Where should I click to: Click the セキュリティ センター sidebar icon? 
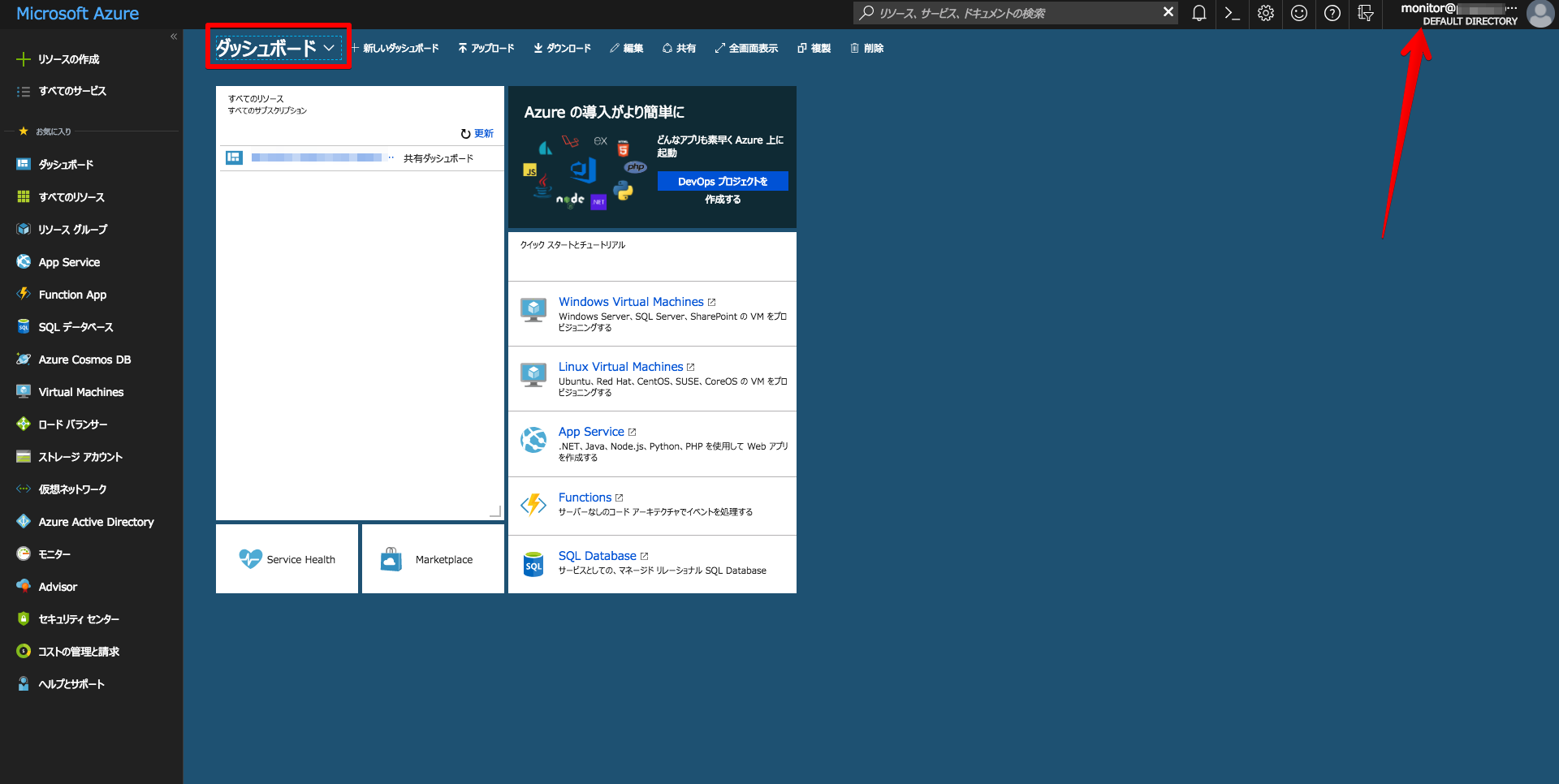click(x=24, y=618)
